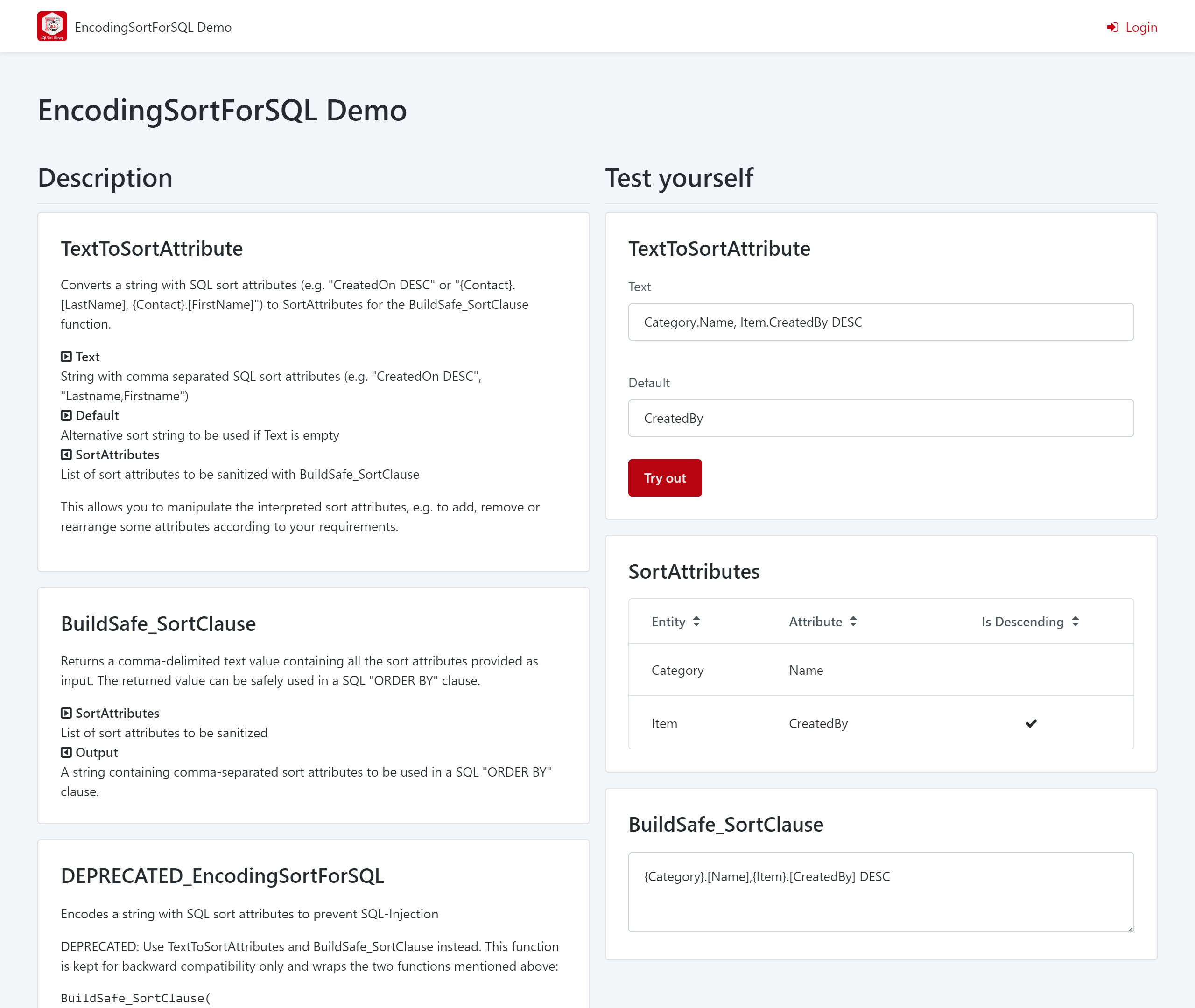
Task: Sort table by Attribute column arrows
Action: pyautogui.click(x=853, y=622)
